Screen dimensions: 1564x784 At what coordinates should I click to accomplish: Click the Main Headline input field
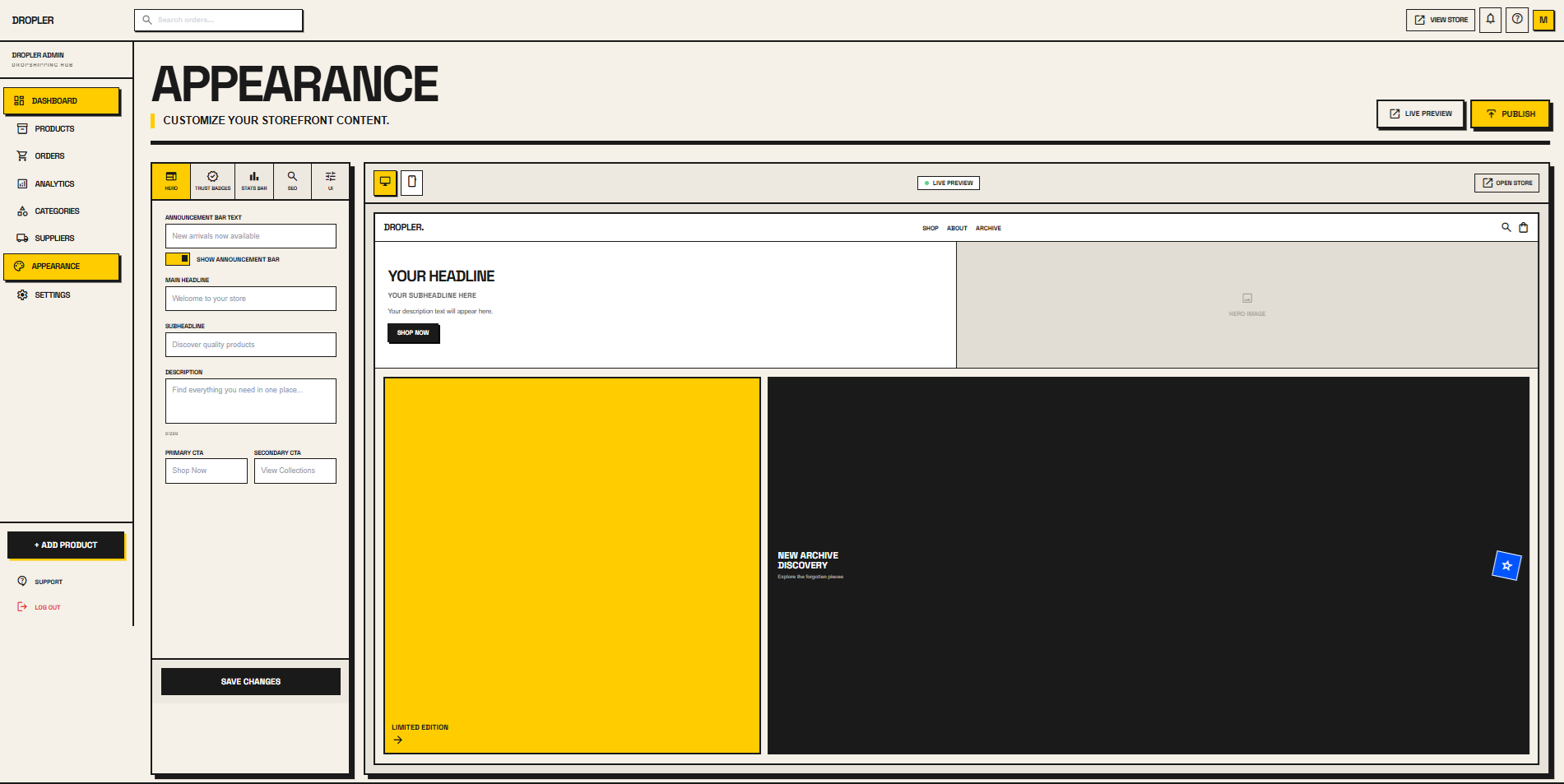click(250, 298)
